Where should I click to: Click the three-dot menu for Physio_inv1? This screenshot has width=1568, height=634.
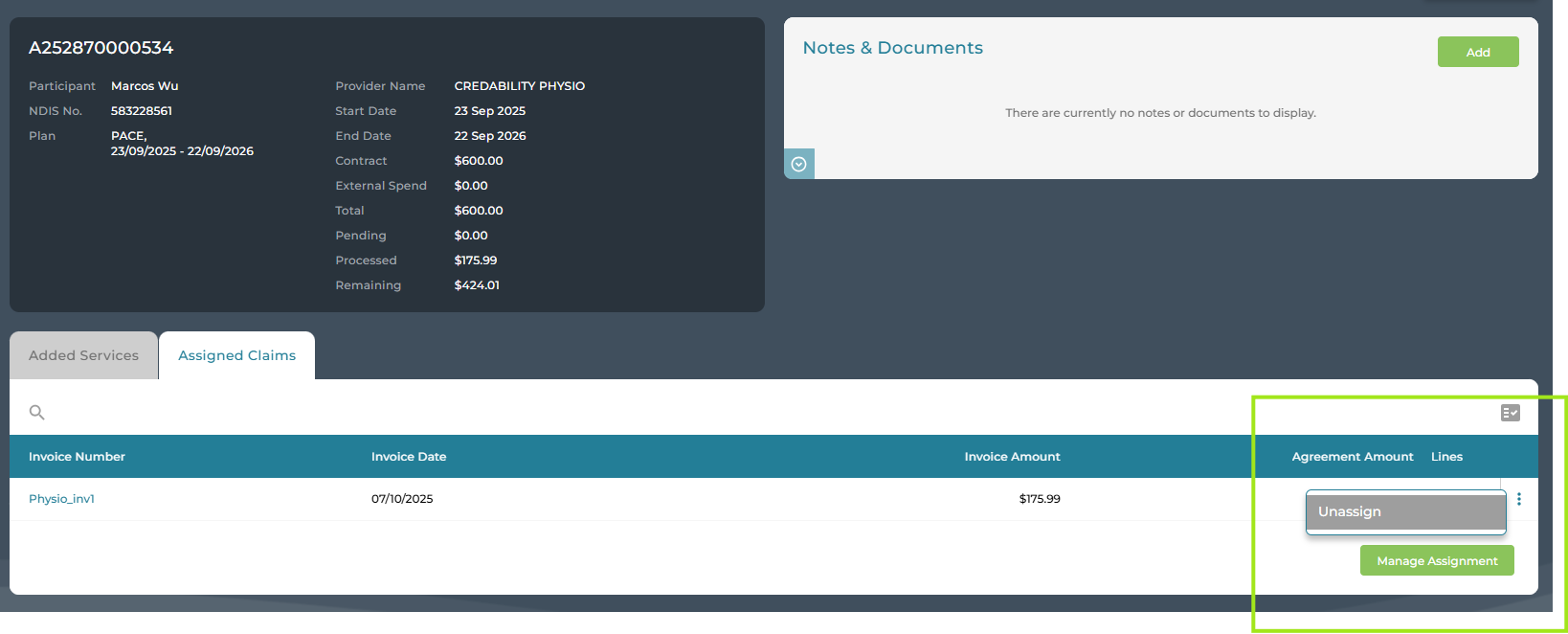[x=1518, y=499]
